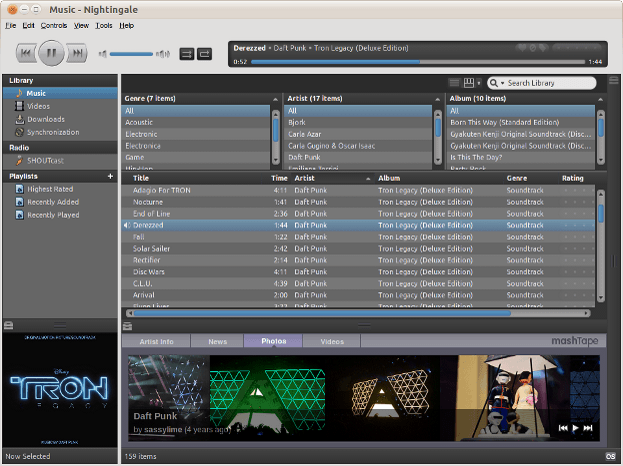Switch to filter pane view

tap(469, 83)
